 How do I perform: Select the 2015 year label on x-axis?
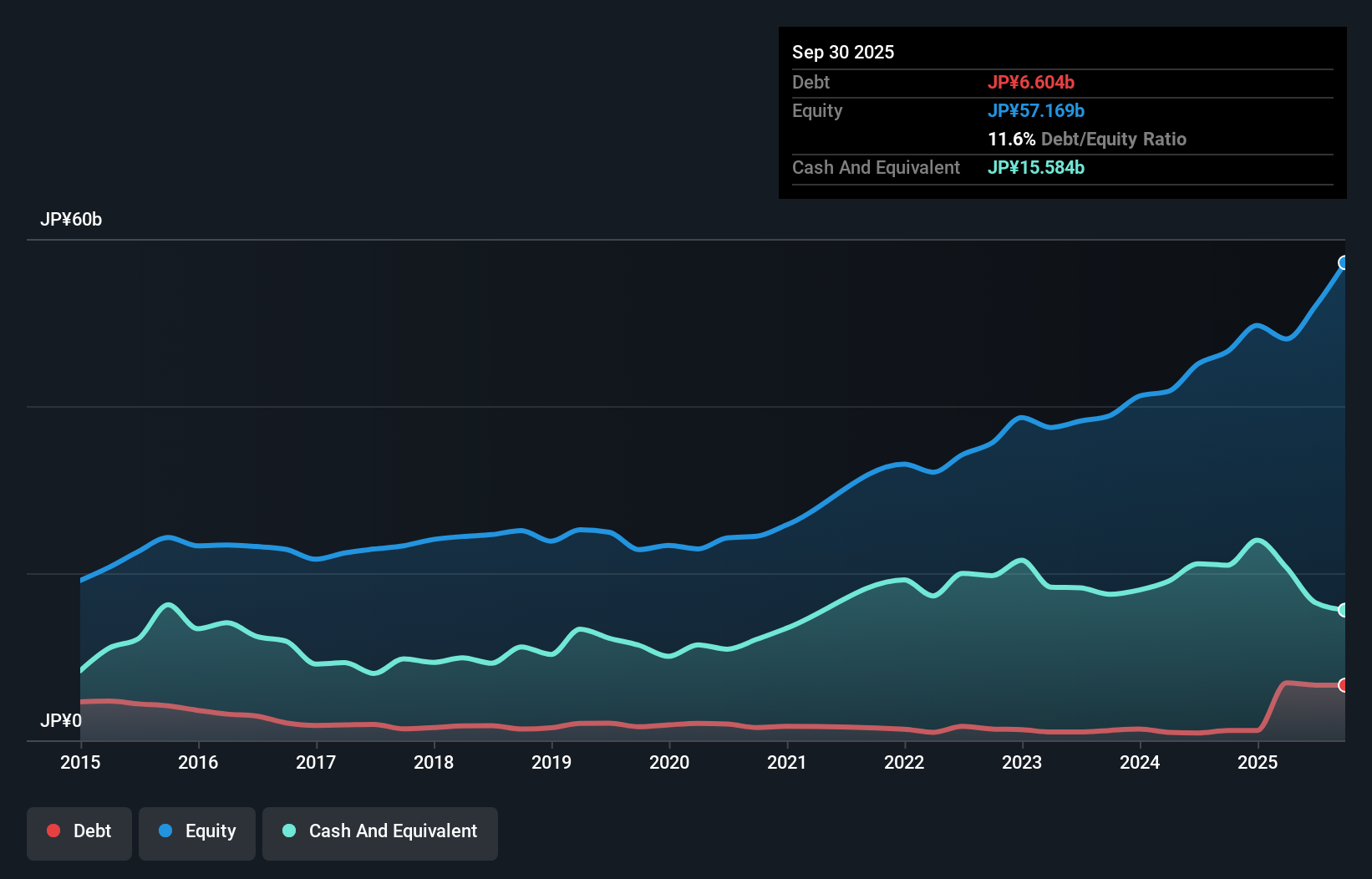pos(79,763)
